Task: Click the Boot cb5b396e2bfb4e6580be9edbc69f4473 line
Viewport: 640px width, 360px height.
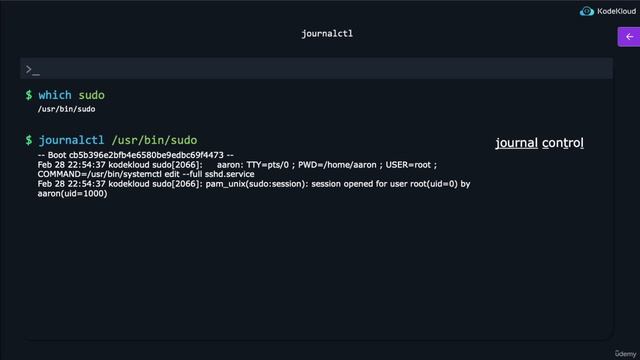Action: 136,155
